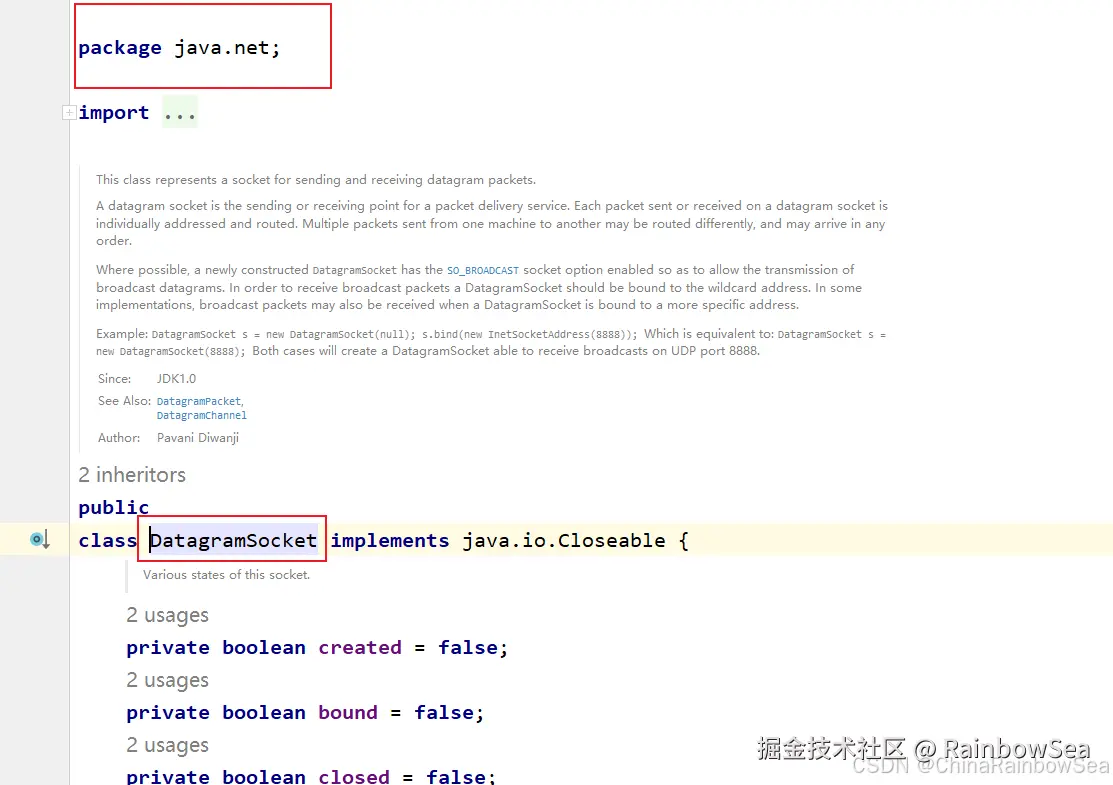Viewport: 1113px width, 785px height.
Task: Click the bound field name
Action: [348, 712]
